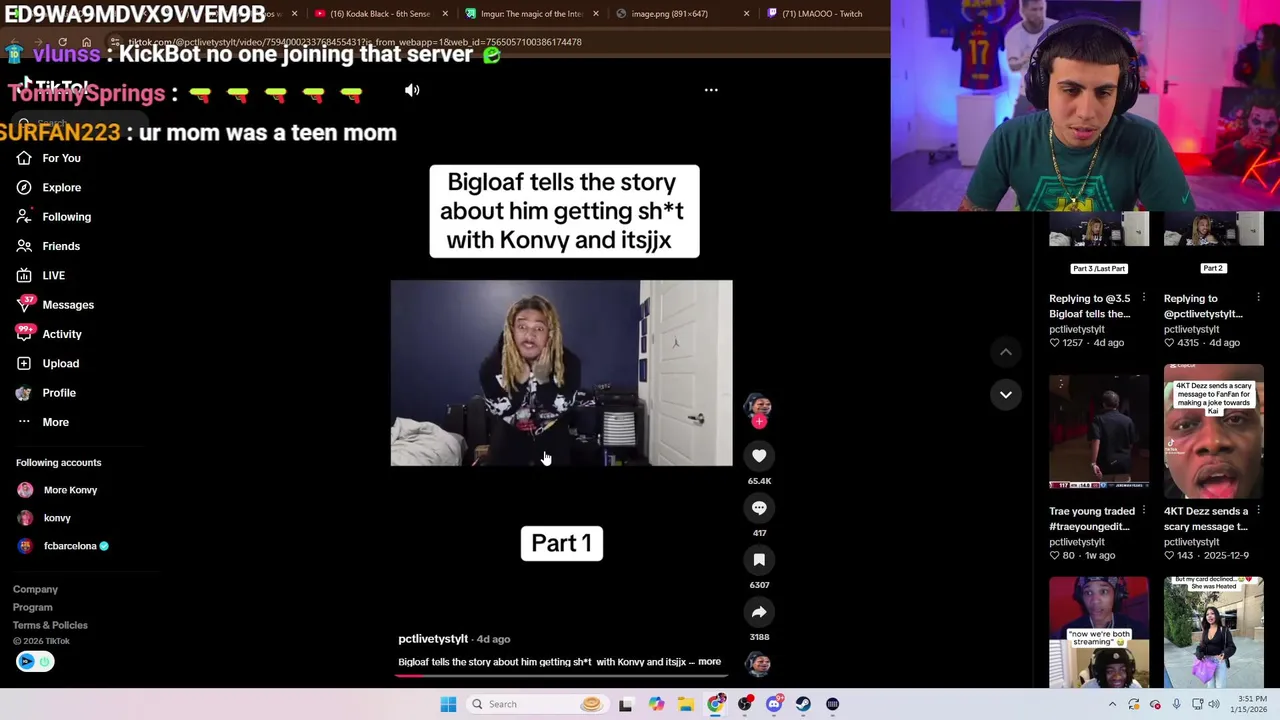Open your Profile page
The height and width of the screenshot is (720, 1280).
pyautogui.click(x=46, y=393)
